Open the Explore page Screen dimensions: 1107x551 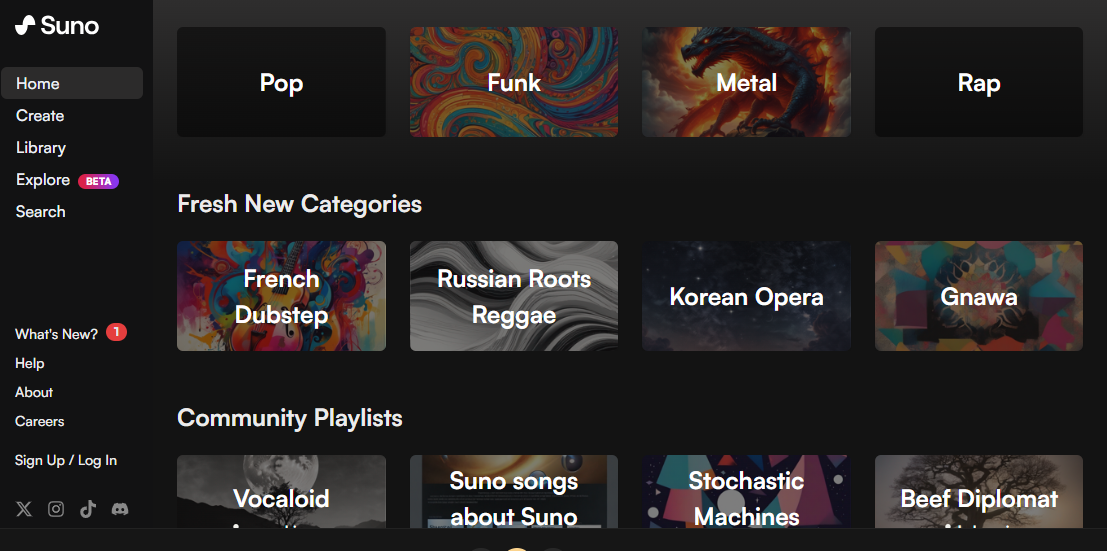click(x=43, y=180)
